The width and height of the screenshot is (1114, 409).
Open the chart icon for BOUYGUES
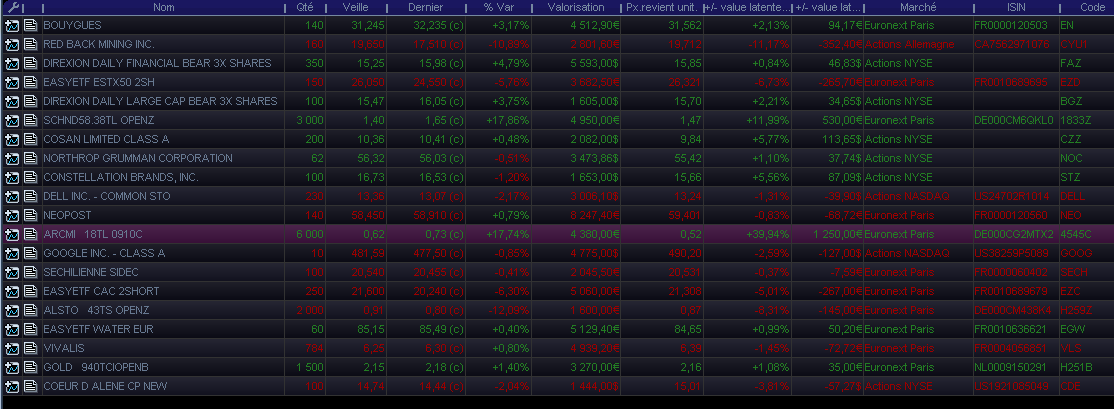pos(11,26)
